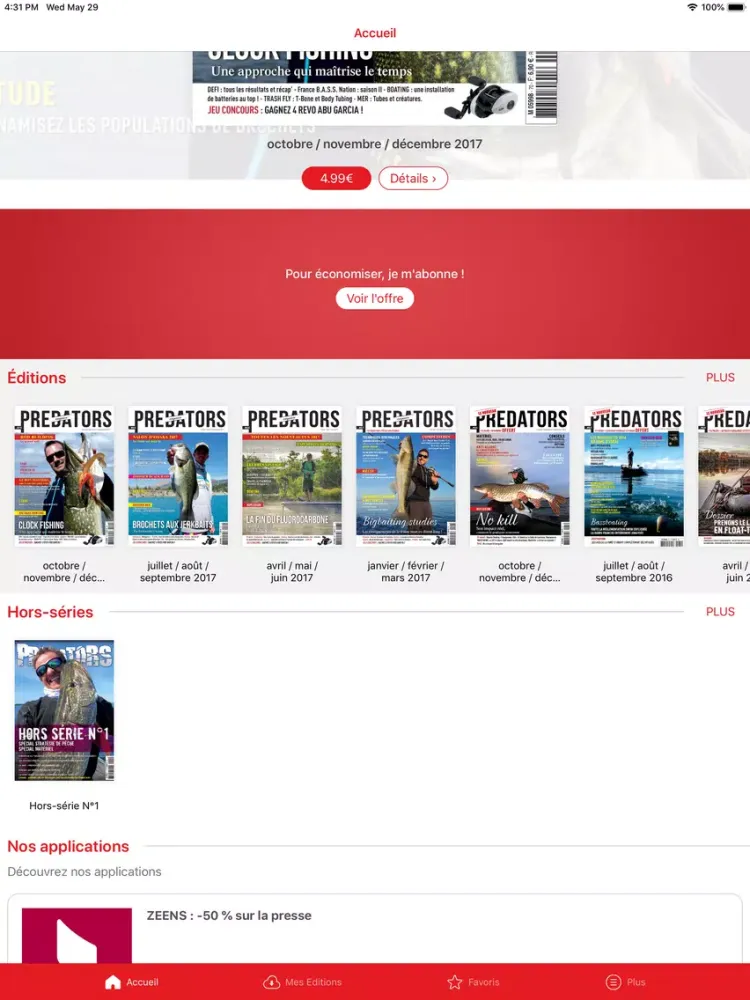Switch to the Mes Editions tab
The width and height of the screenshot is (750, 1000).
click(313, 982)
